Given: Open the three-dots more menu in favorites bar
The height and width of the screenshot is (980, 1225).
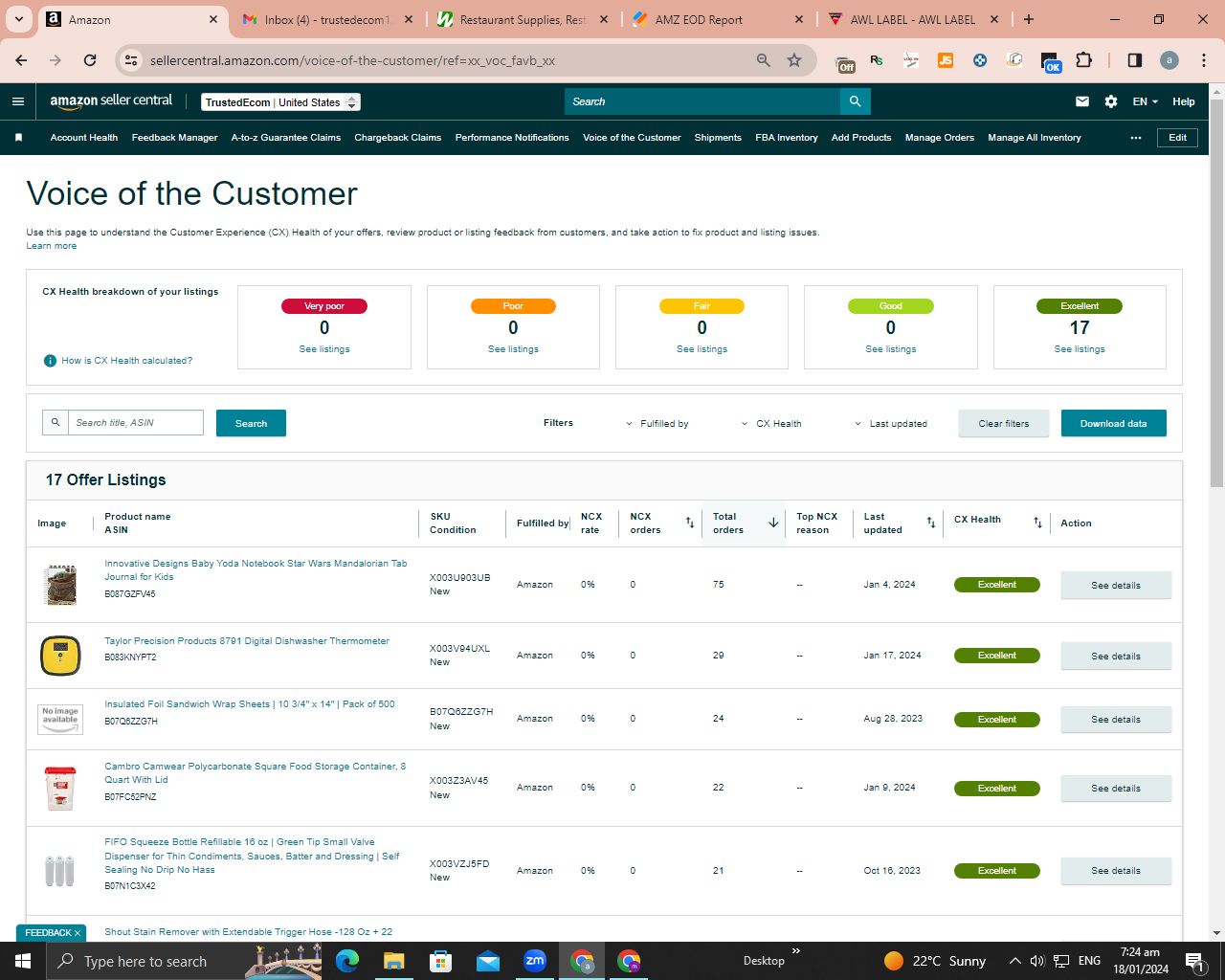Looking at the screenshot, I should (x=1136, y=138).
